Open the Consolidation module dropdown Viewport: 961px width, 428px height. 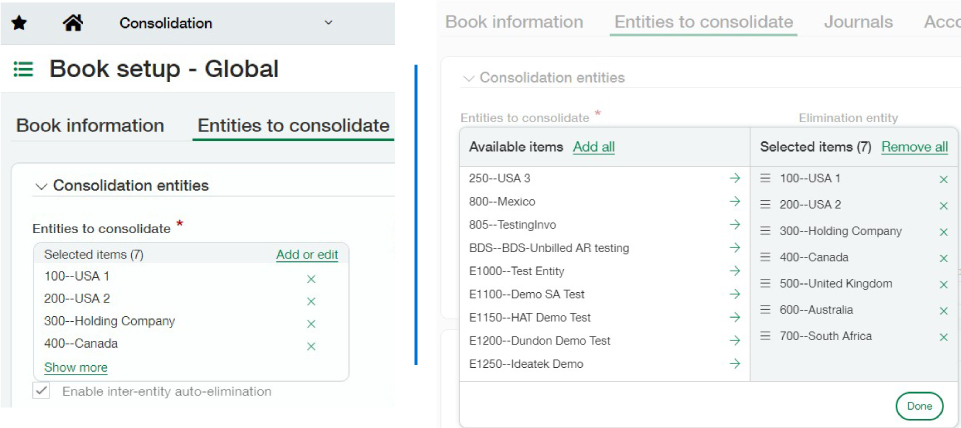[328, 22]
